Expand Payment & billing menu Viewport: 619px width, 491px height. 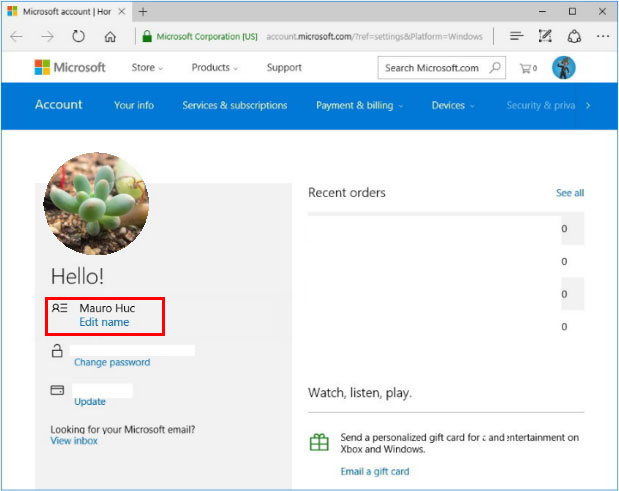tap(359, 105)
